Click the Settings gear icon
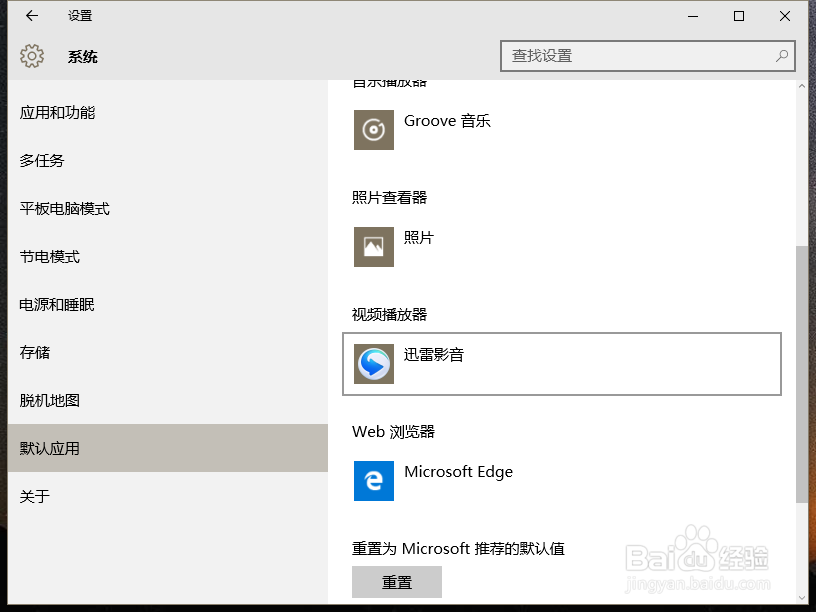The height and width of the screenshot is (612, 816). (x=33, y=56)
